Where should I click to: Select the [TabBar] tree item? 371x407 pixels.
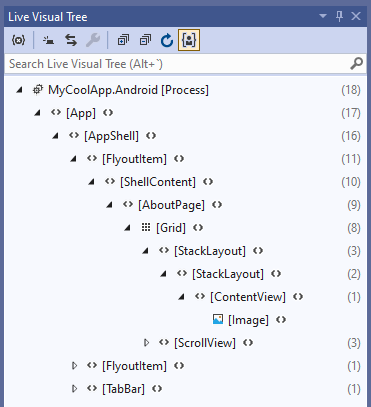[123, 389]
